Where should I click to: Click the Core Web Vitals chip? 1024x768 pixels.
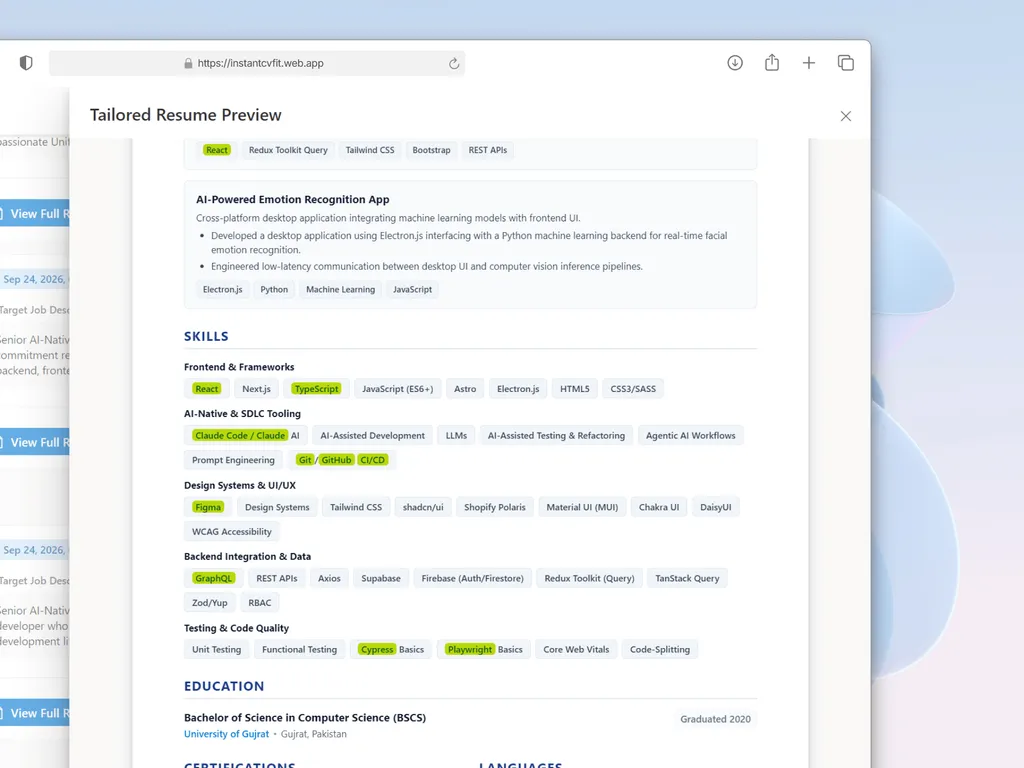[577, 650]
